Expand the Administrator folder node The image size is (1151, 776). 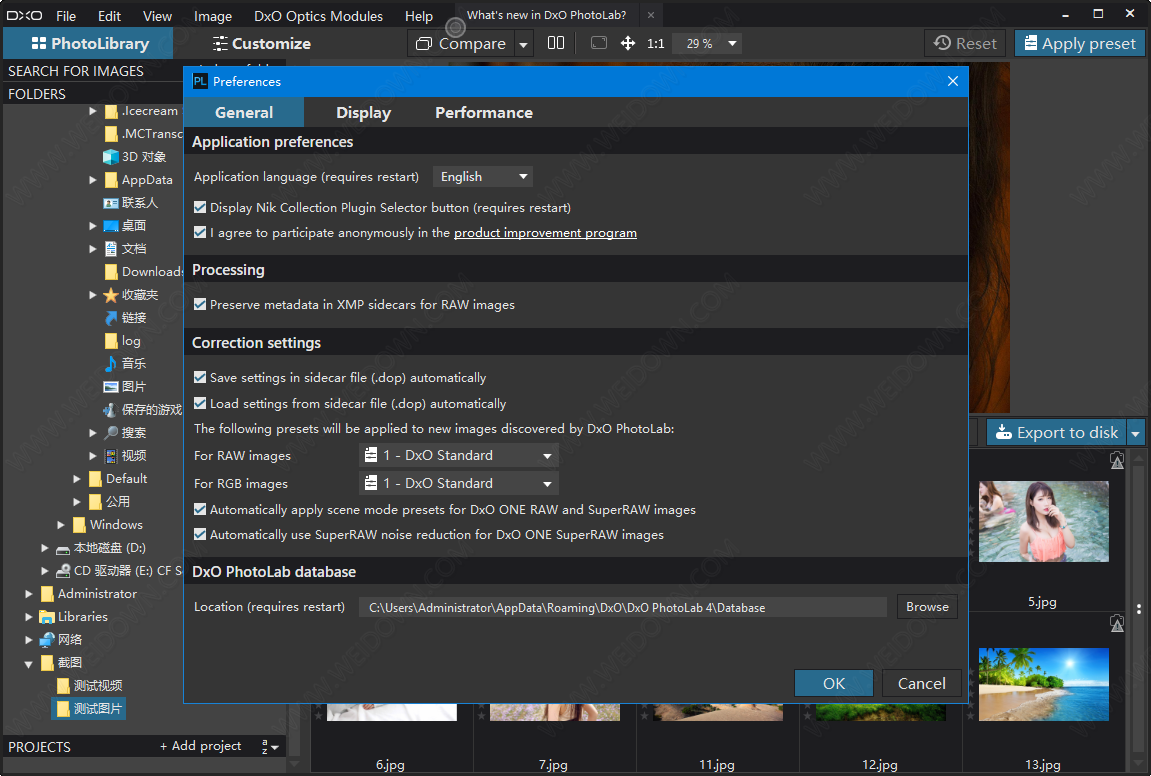pyautogui.click(x=29, y=594)
